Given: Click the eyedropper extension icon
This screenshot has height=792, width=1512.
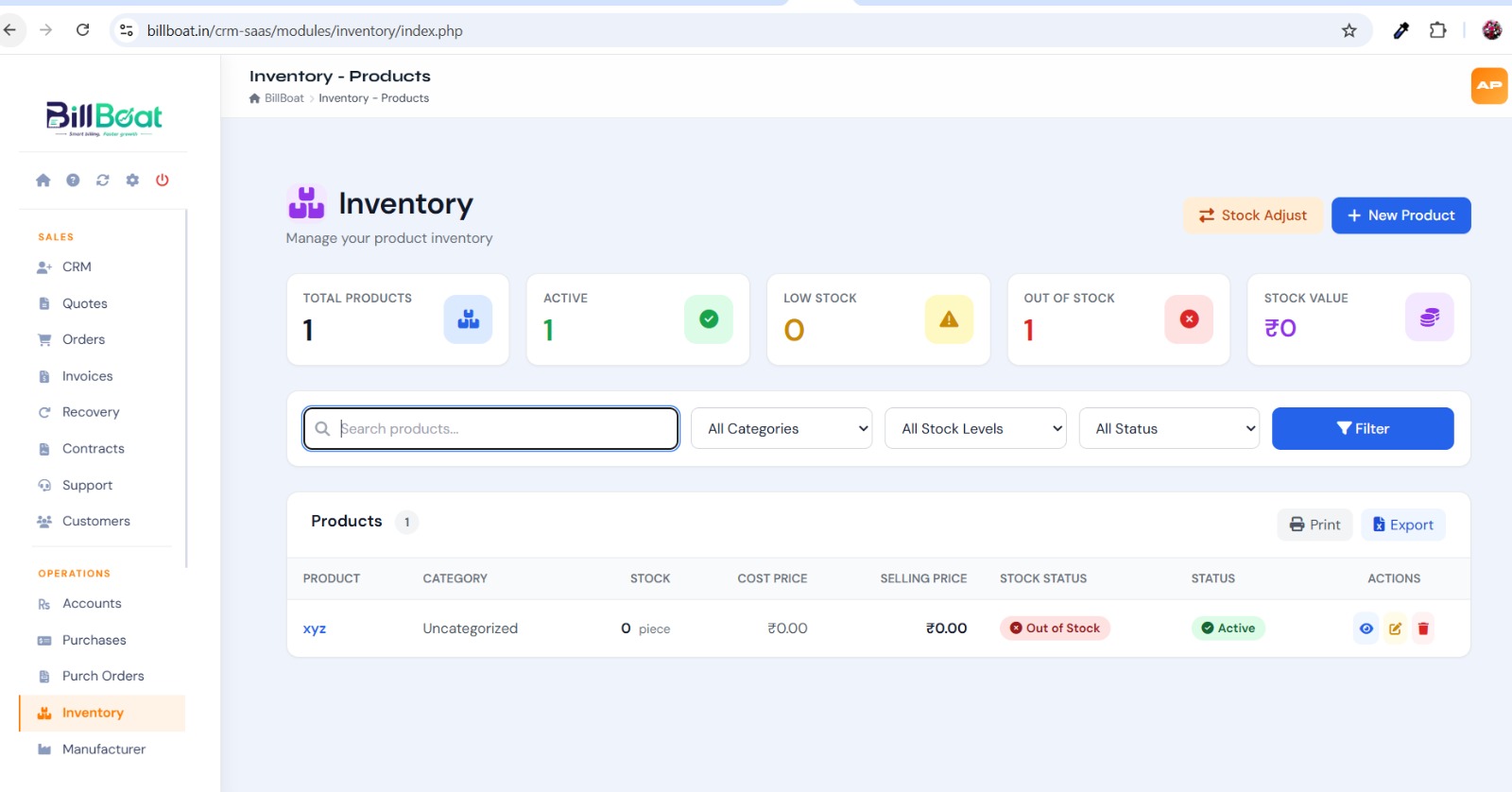Looking at the screenshot, I should point(1401,30).
